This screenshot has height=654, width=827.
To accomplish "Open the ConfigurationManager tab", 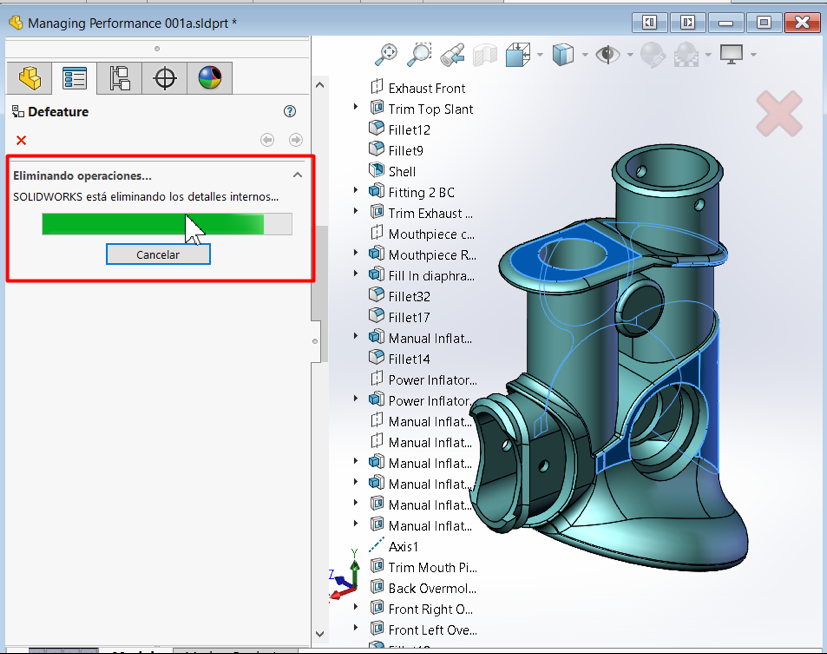I will 120,78.
